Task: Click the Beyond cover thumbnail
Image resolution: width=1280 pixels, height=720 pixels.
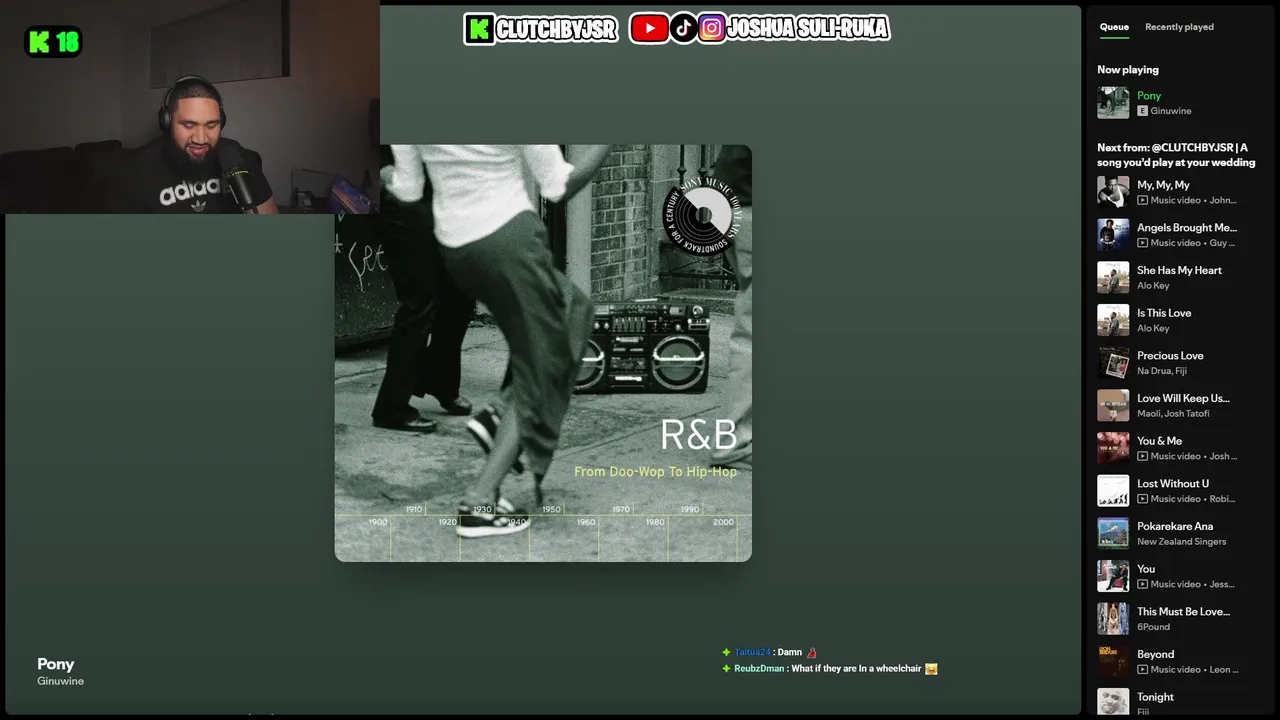Action: [x=1113, y=661]
